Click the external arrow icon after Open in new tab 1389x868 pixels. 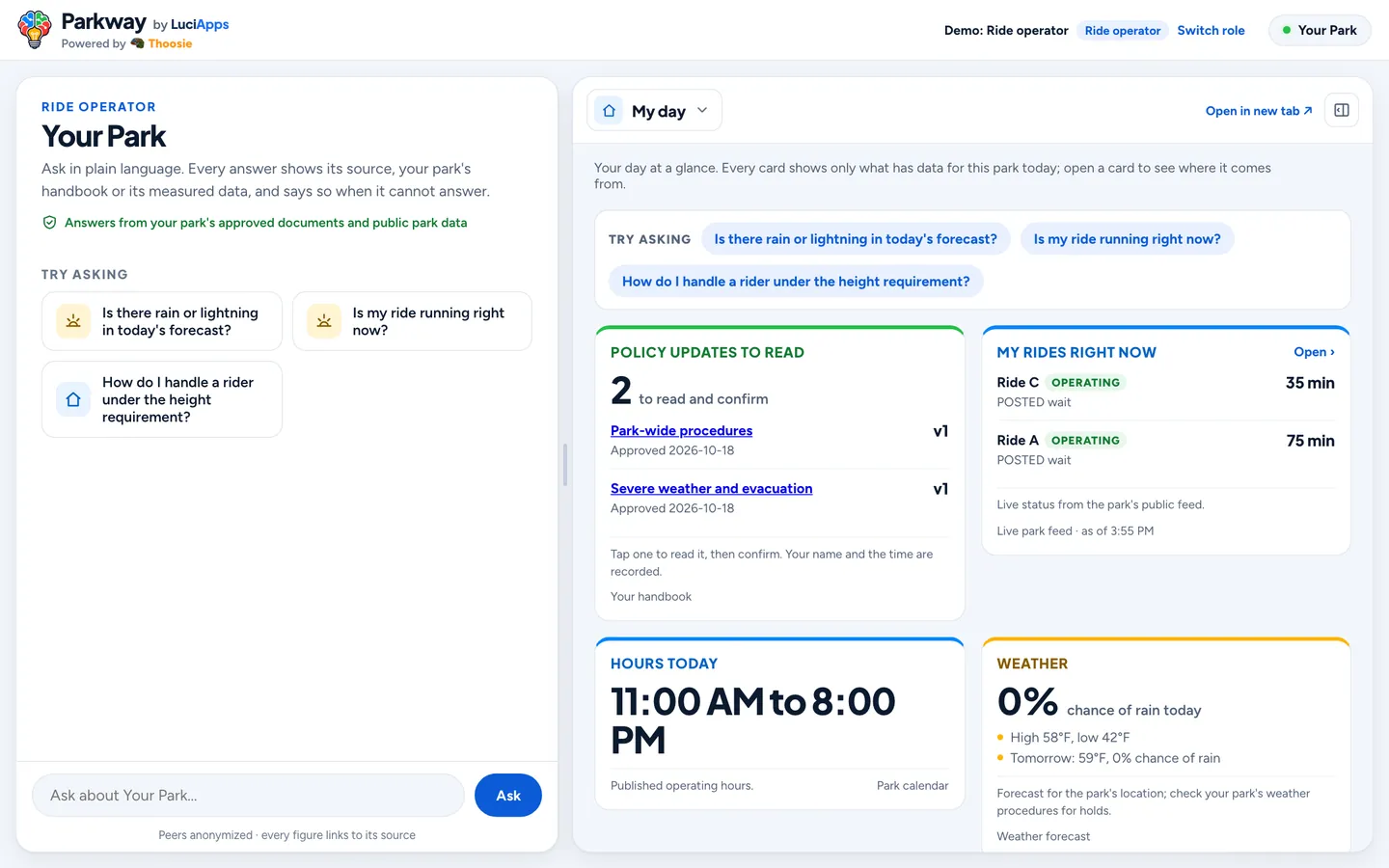click(x=1308, y=111)
